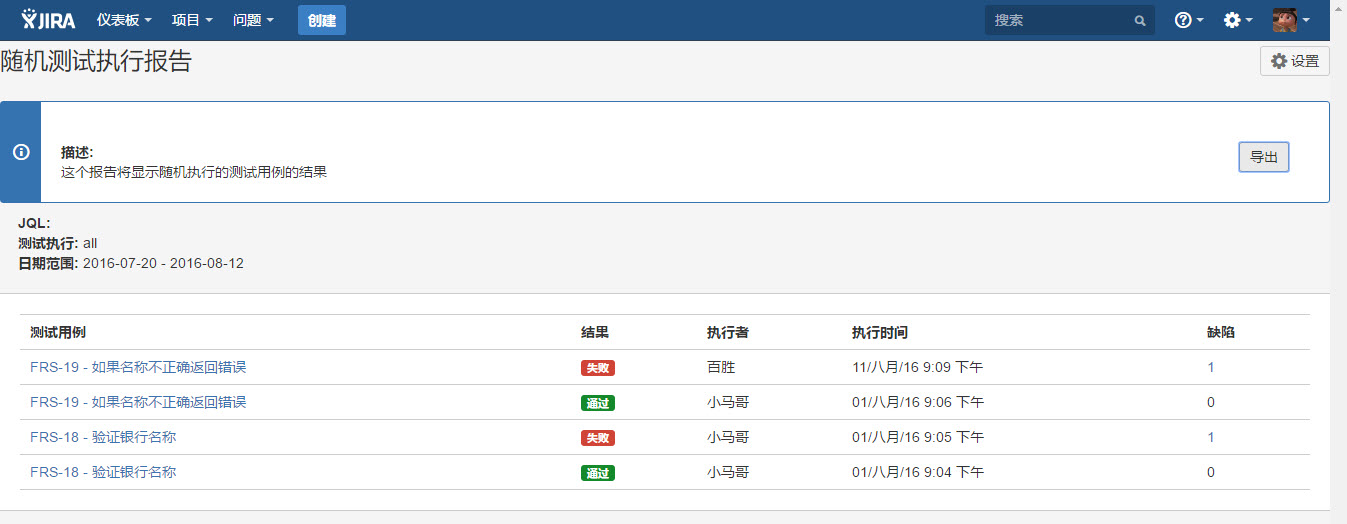Click defect count 0 for FRS-19 at 9:06
Screen dimensions: 1347x524
coord(1211,402)
